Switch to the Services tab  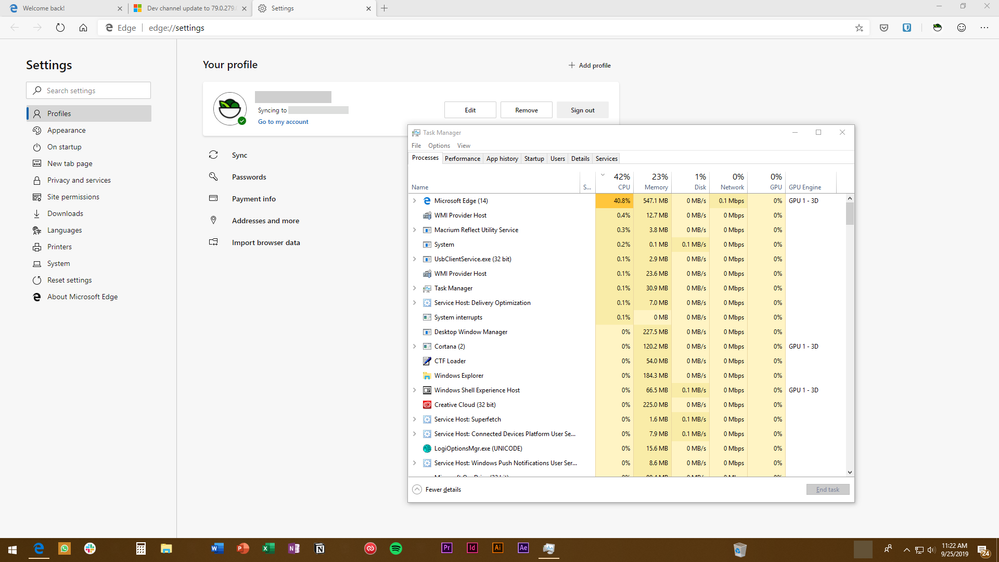[x=607, y=159]
